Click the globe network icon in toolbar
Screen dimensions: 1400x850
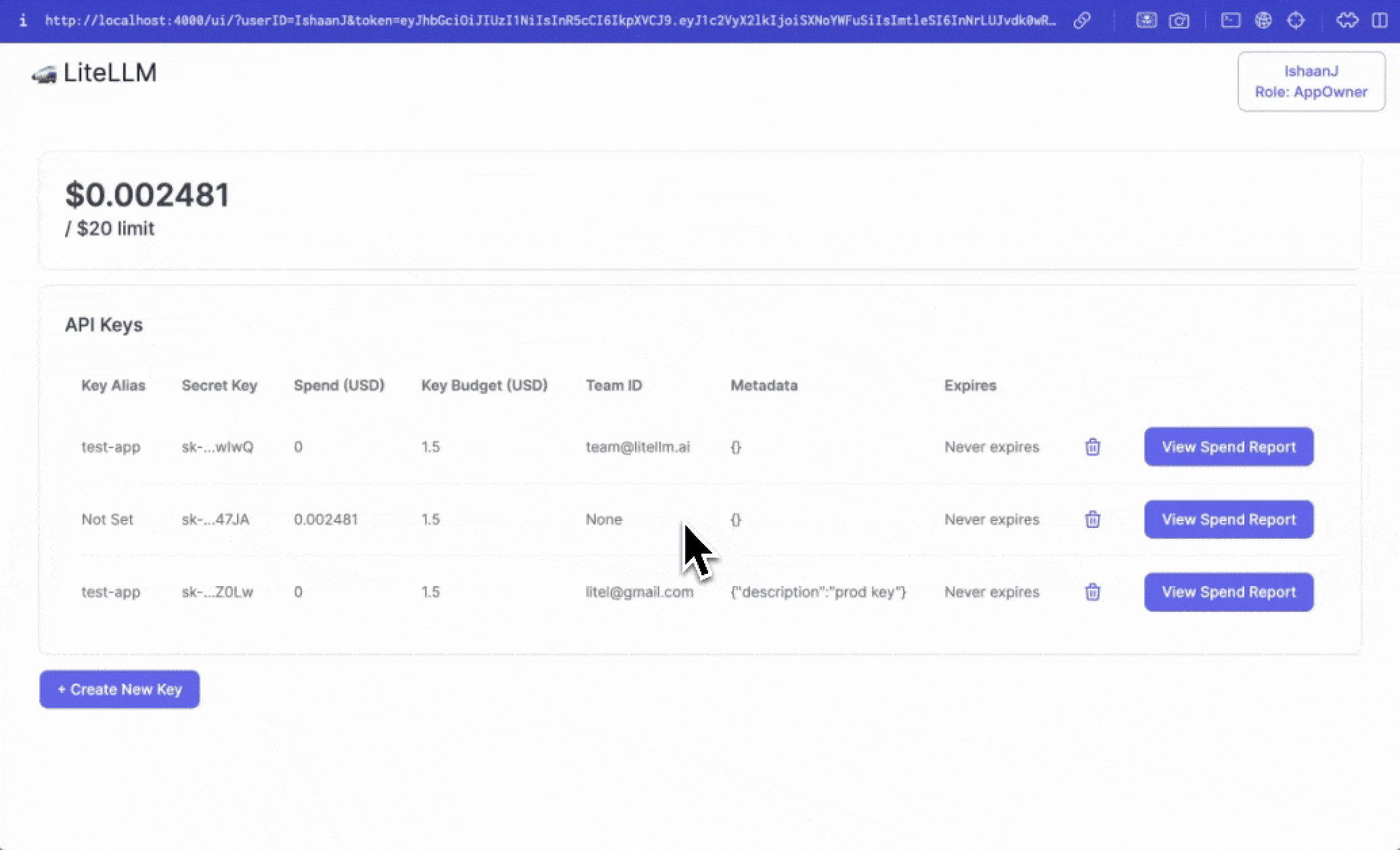(x=1263, y=20)
